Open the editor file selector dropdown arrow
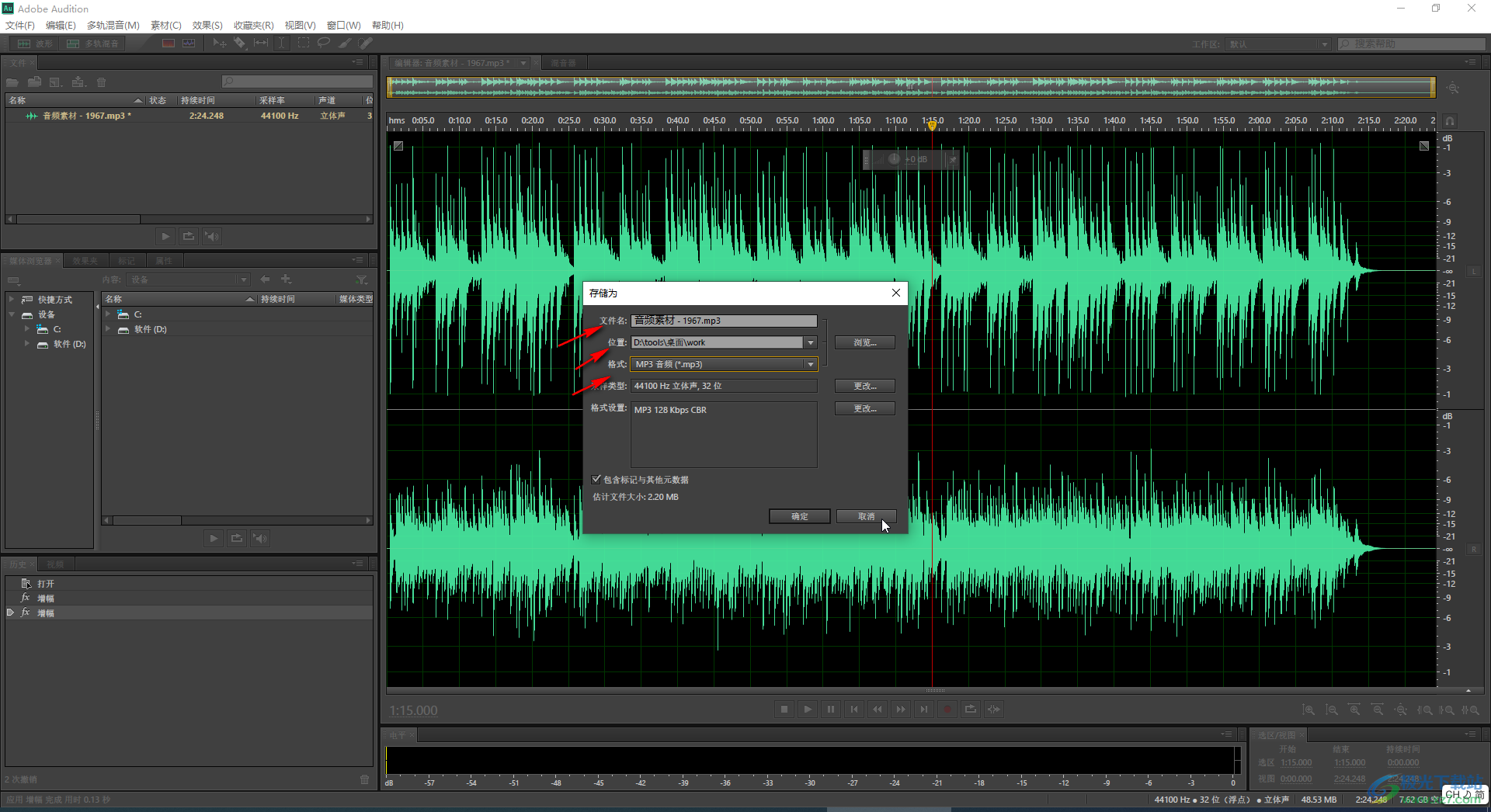 pos(524,63)
